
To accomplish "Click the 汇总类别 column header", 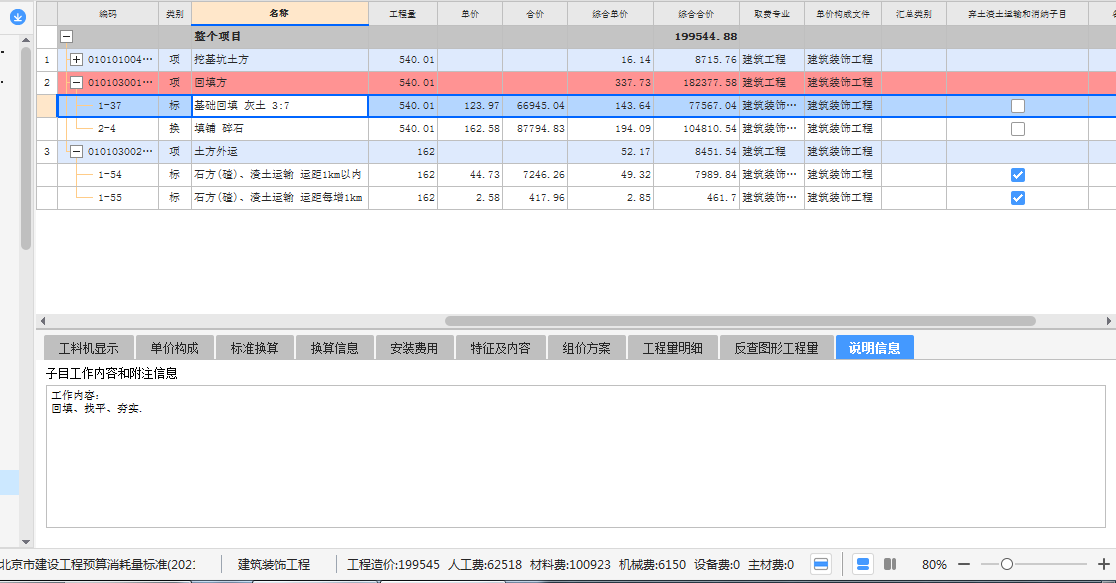I will coord(914,14).
